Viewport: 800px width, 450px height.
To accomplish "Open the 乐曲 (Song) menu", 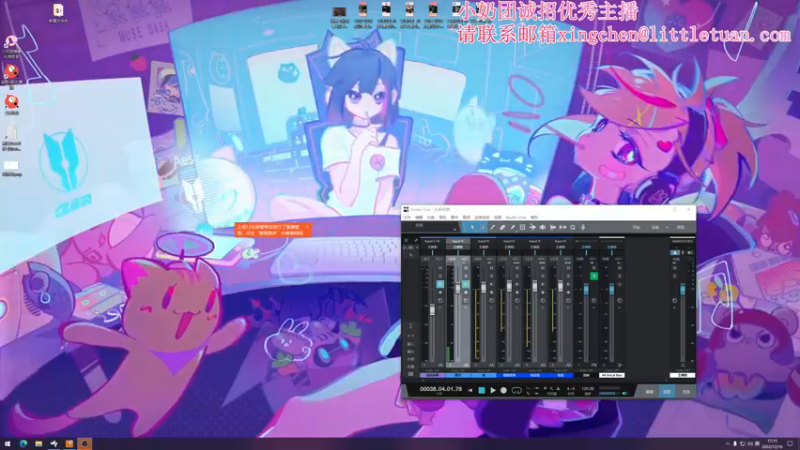I will pyautogui.click(x=431, y=217).
